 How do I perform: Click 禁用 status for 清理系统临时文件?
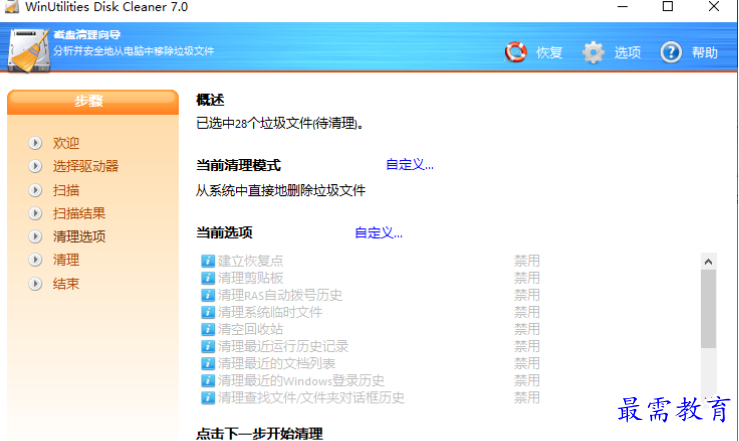click(526, 312)
